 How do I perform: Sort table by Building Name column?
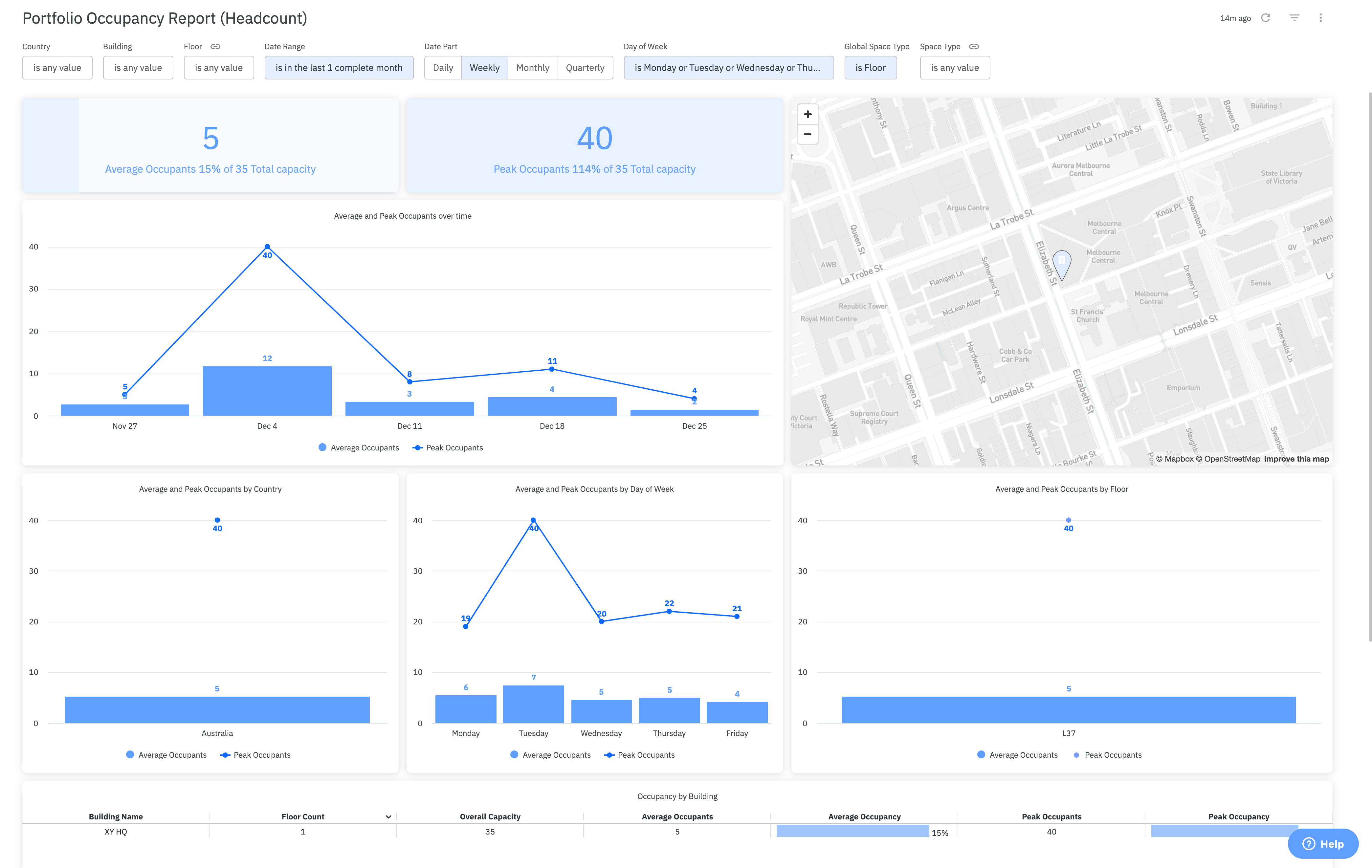click(116, 817)
